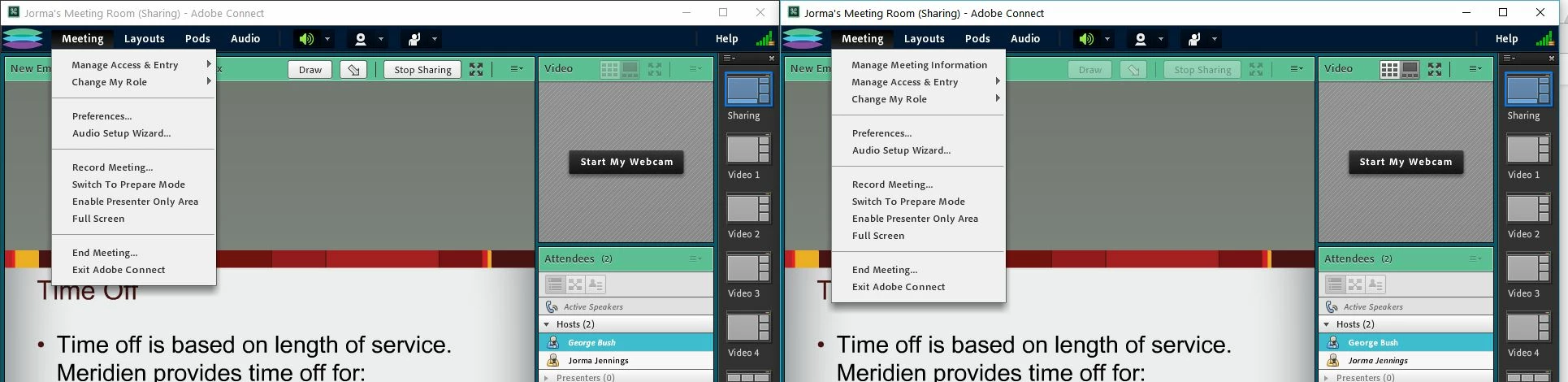Click Active Speakers phone icon, left window
Viewport: 1568px width, 382px height.
tap(552, 306)
